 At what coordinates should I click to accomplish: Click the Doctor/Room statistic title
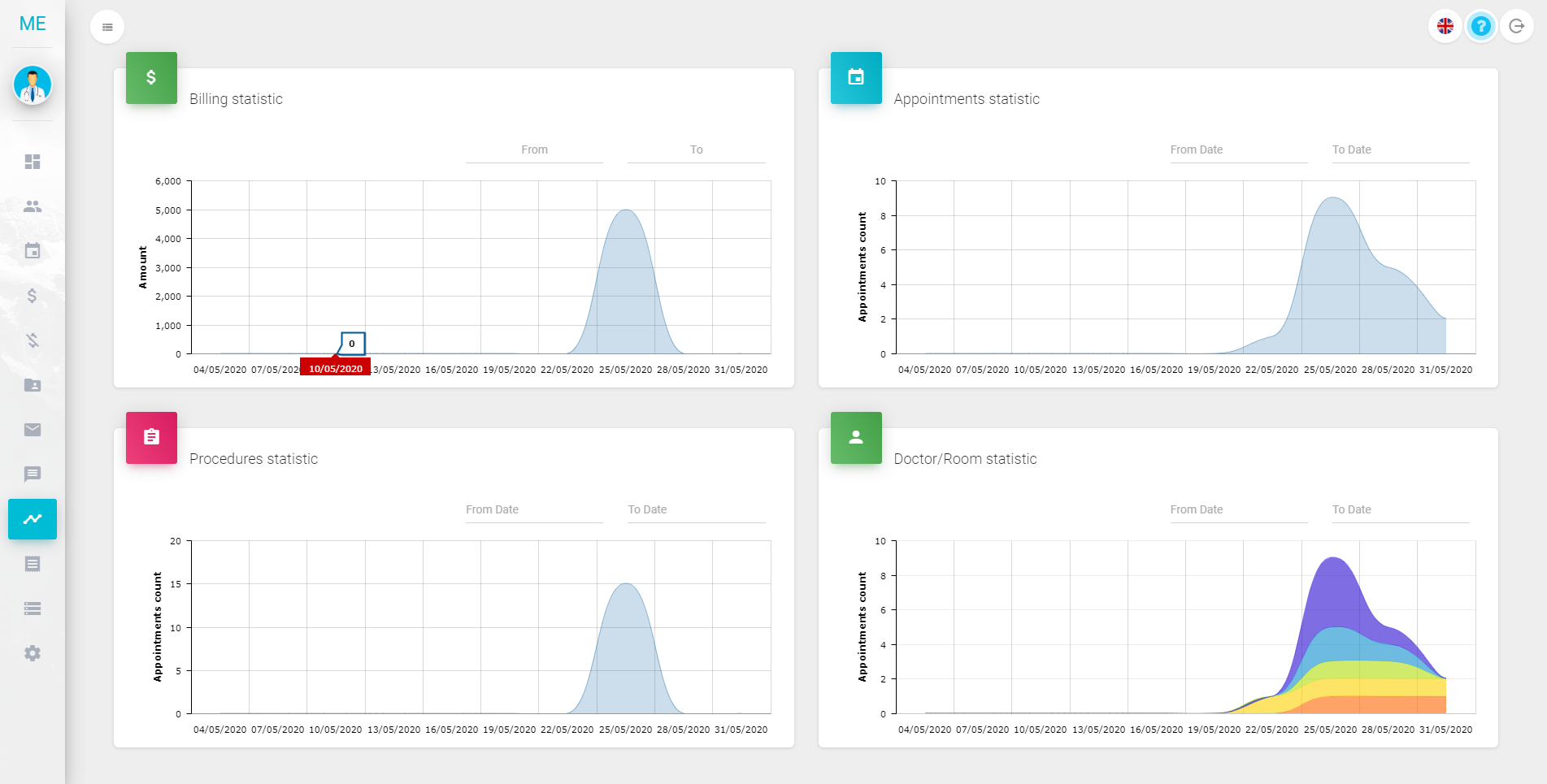(x=965, y=459)
